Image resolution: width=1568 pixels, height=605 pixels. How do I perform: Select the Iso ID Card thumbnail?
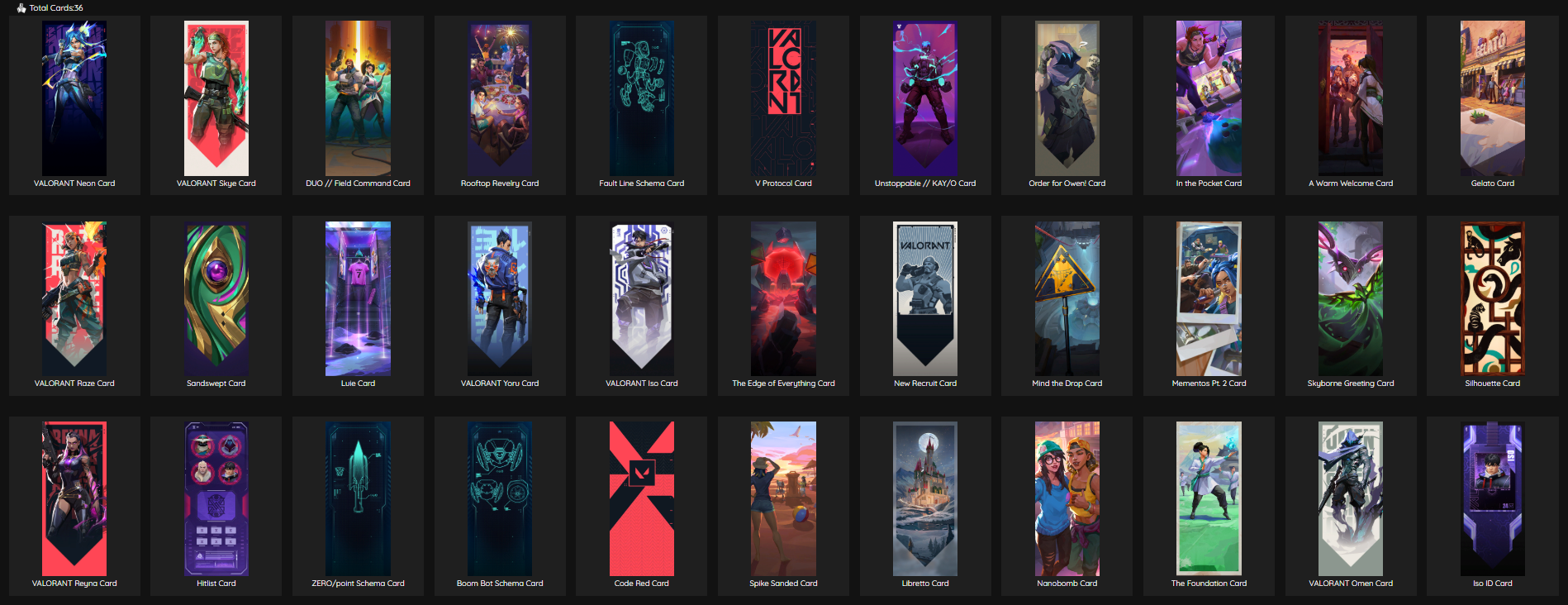pos(1493,498)
